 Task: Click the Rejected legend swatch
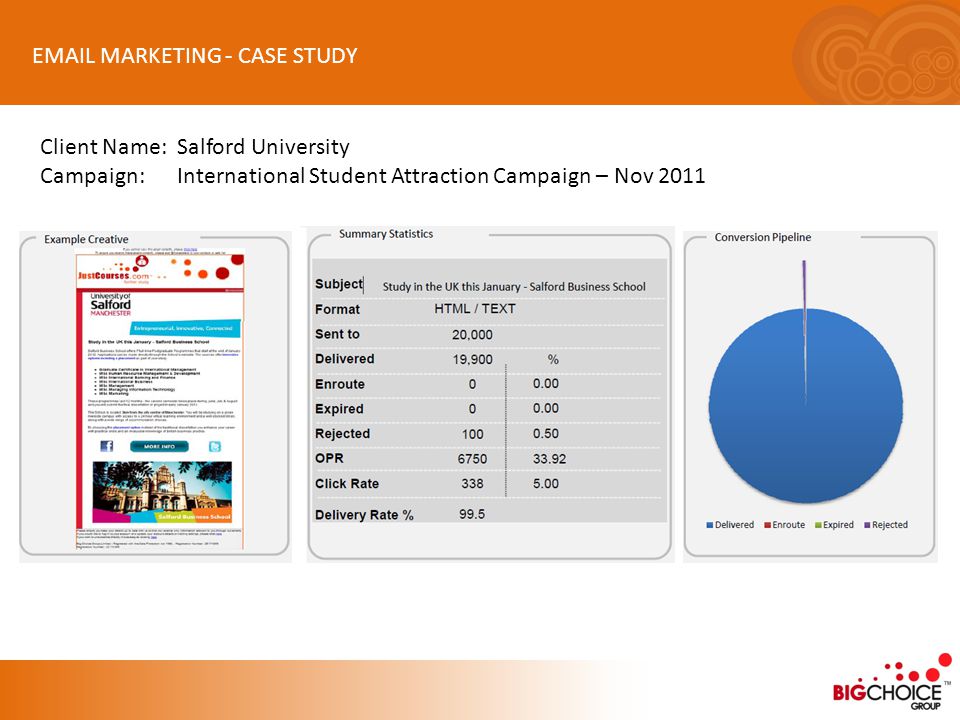pos(867,525)
